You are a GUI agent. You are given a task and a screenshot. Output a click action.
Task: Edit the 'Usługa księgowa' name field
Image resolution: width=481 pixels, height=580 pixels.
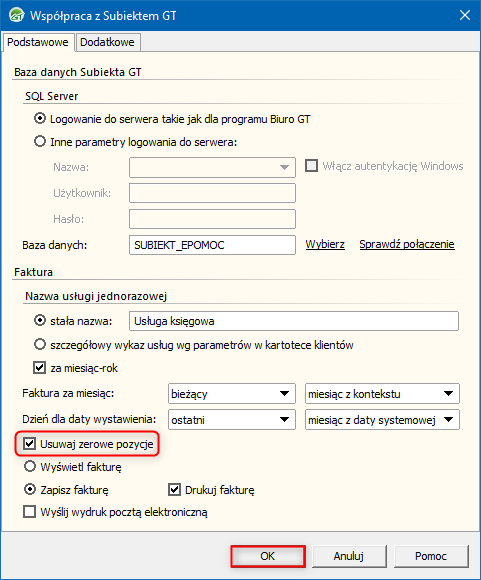[x=294, y=321]
